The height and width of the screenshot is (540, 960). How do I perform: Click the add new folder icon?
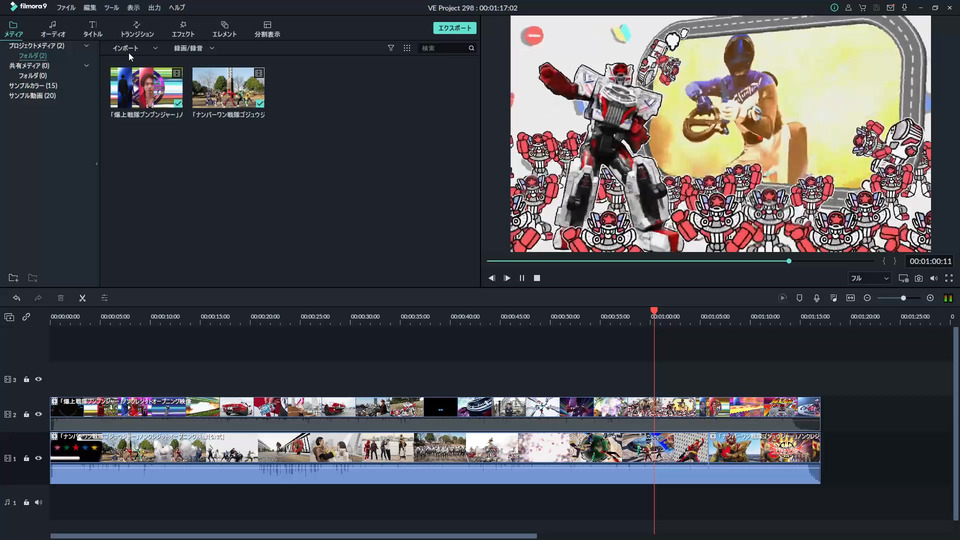pyautogui.click(x=13, y=278)
